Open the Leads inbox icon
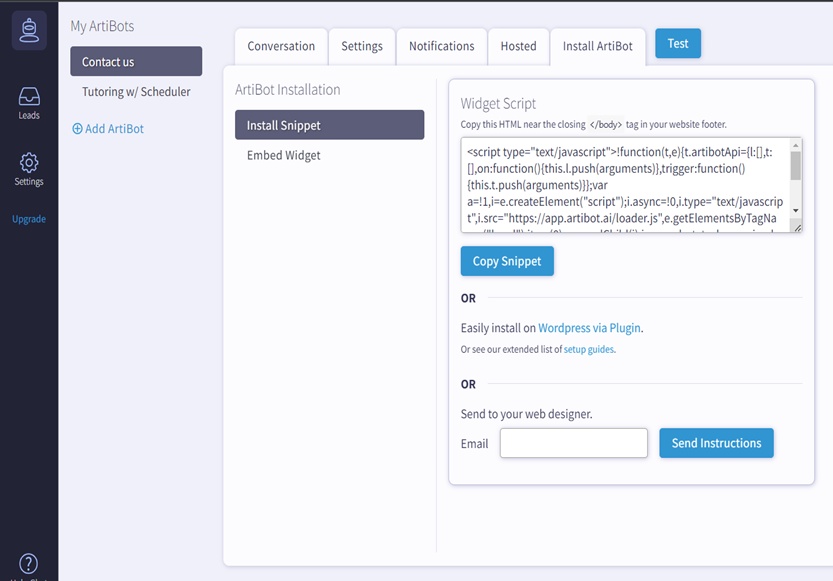 [x=29, y=98]
